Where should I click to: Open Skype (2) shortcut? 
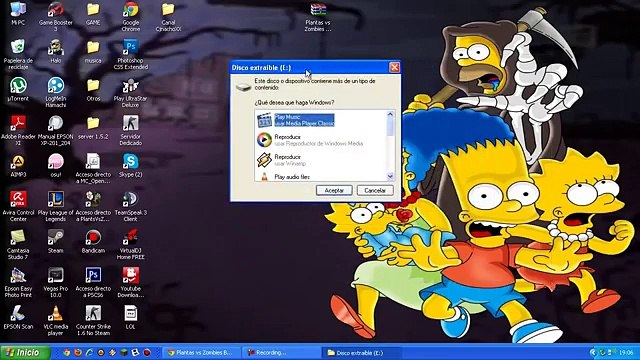pos(131,165)
